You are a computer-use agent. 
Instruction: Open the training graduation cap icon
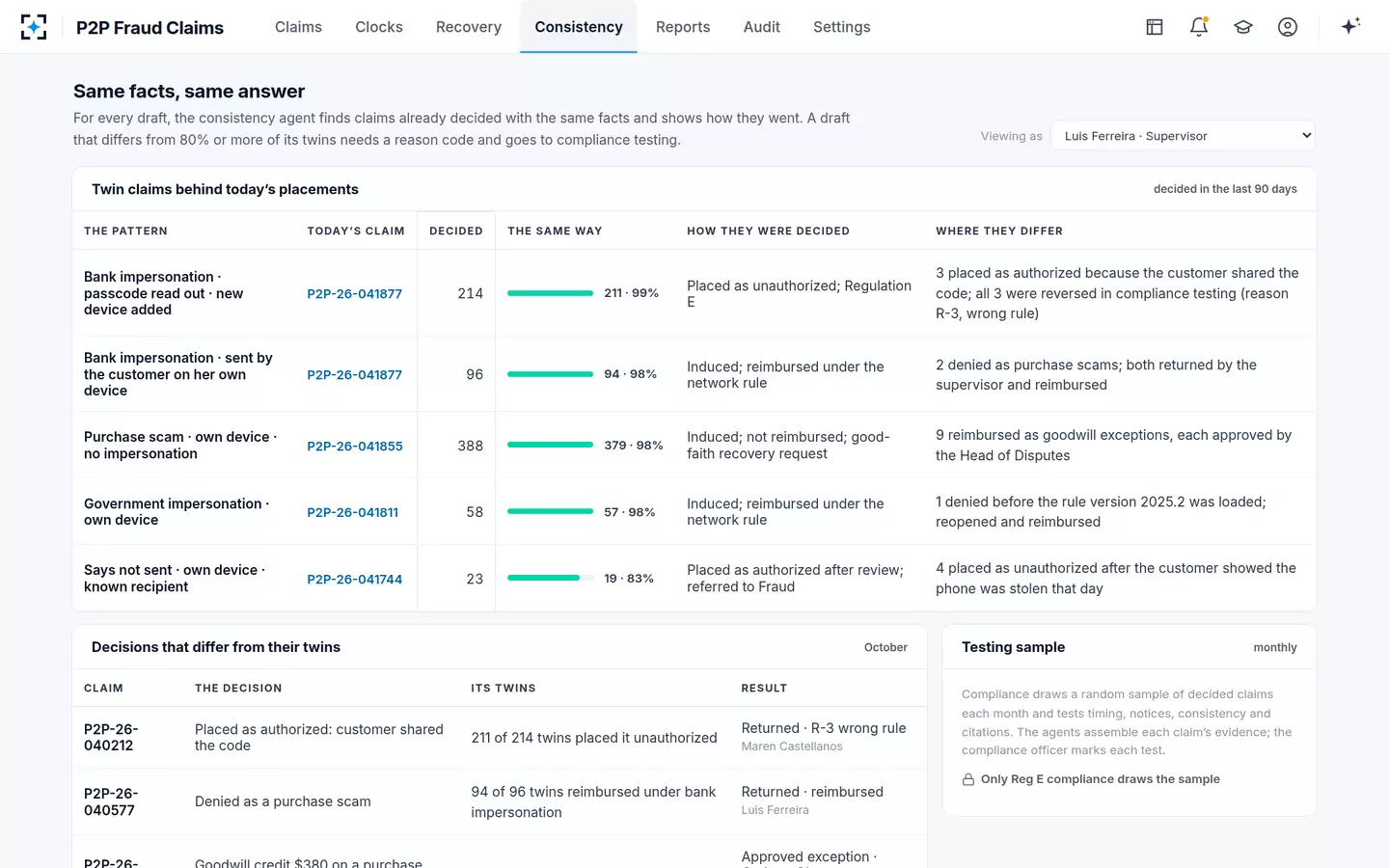click(1243, 27)
